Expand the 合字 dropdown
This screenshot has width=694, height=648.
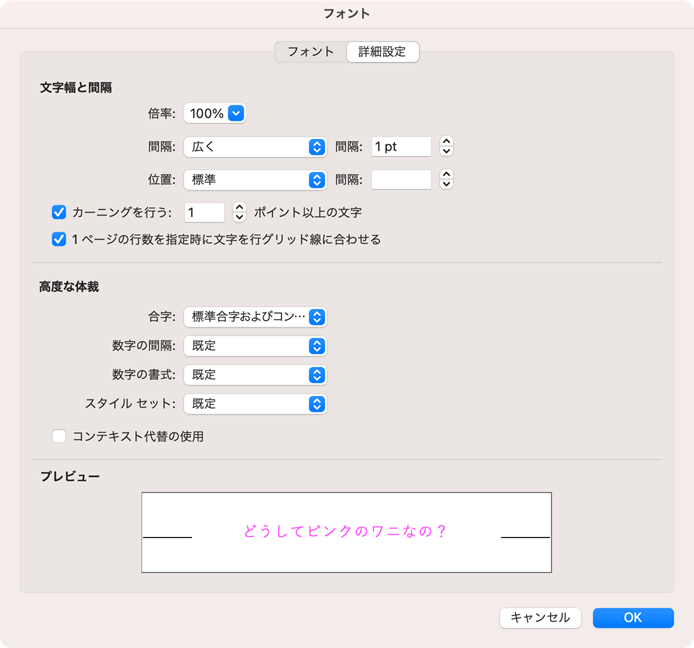coord(255,317)
